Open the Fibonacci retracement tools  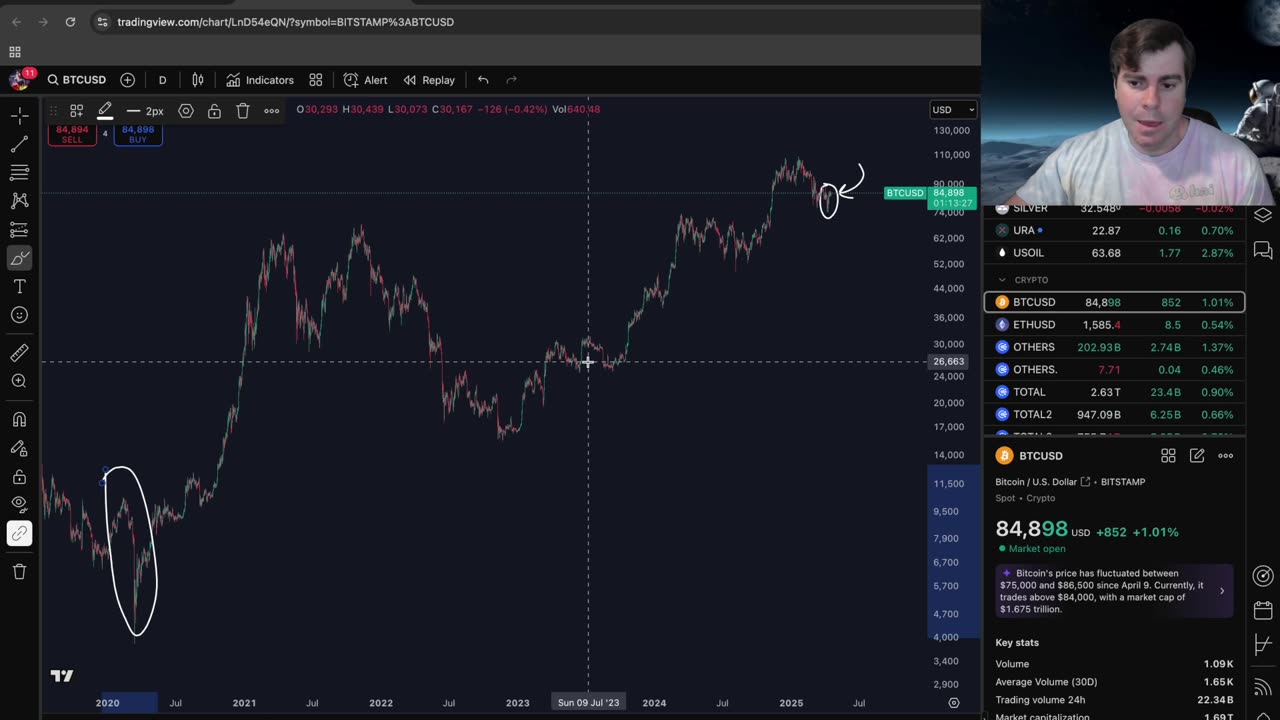coord(19,173)
